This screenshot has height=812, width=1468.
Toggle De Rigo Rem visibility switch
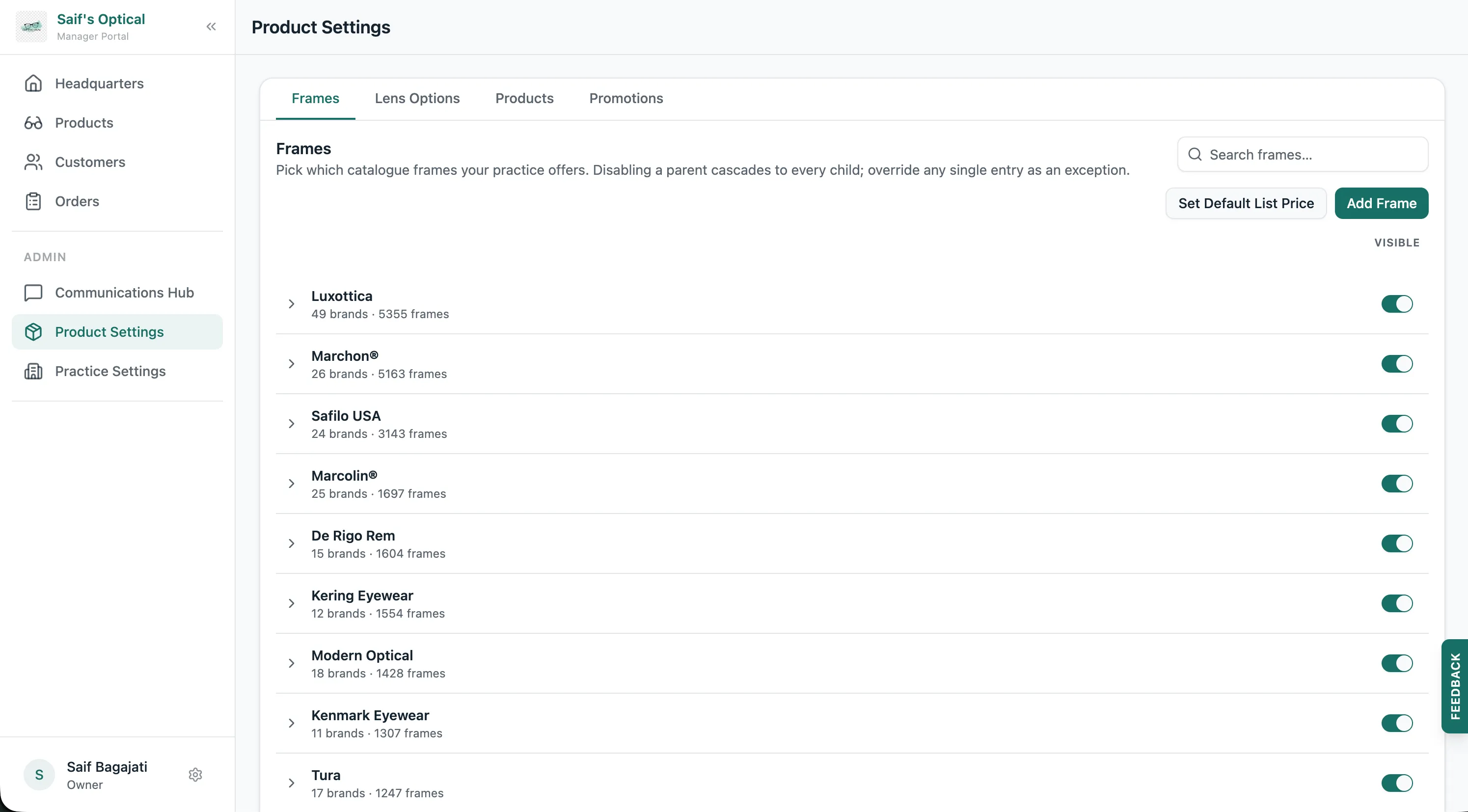(x=1397, y=543)
